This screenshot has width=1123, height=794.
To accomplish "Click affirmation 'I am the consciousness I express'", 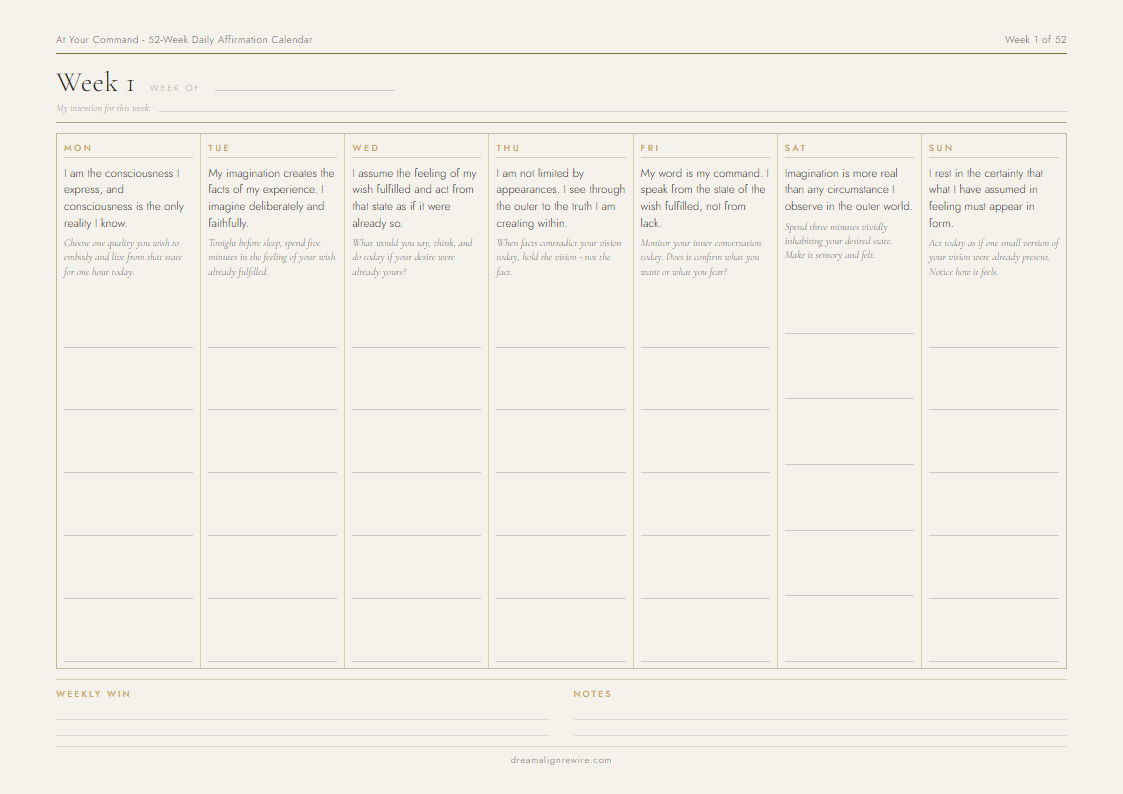I will click(124, 198).
